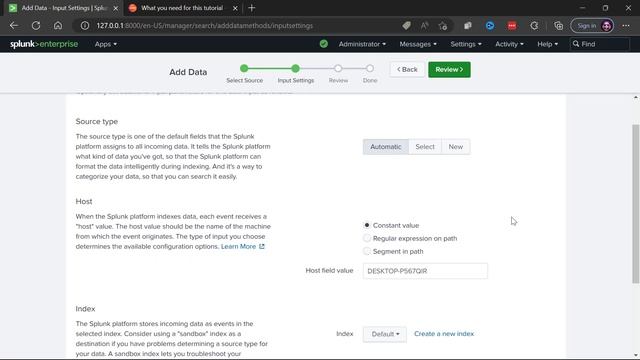Image resolution: width=640 pixels, height=360 pixels.
Task: Open the browser home page
Action: point(58,26)
